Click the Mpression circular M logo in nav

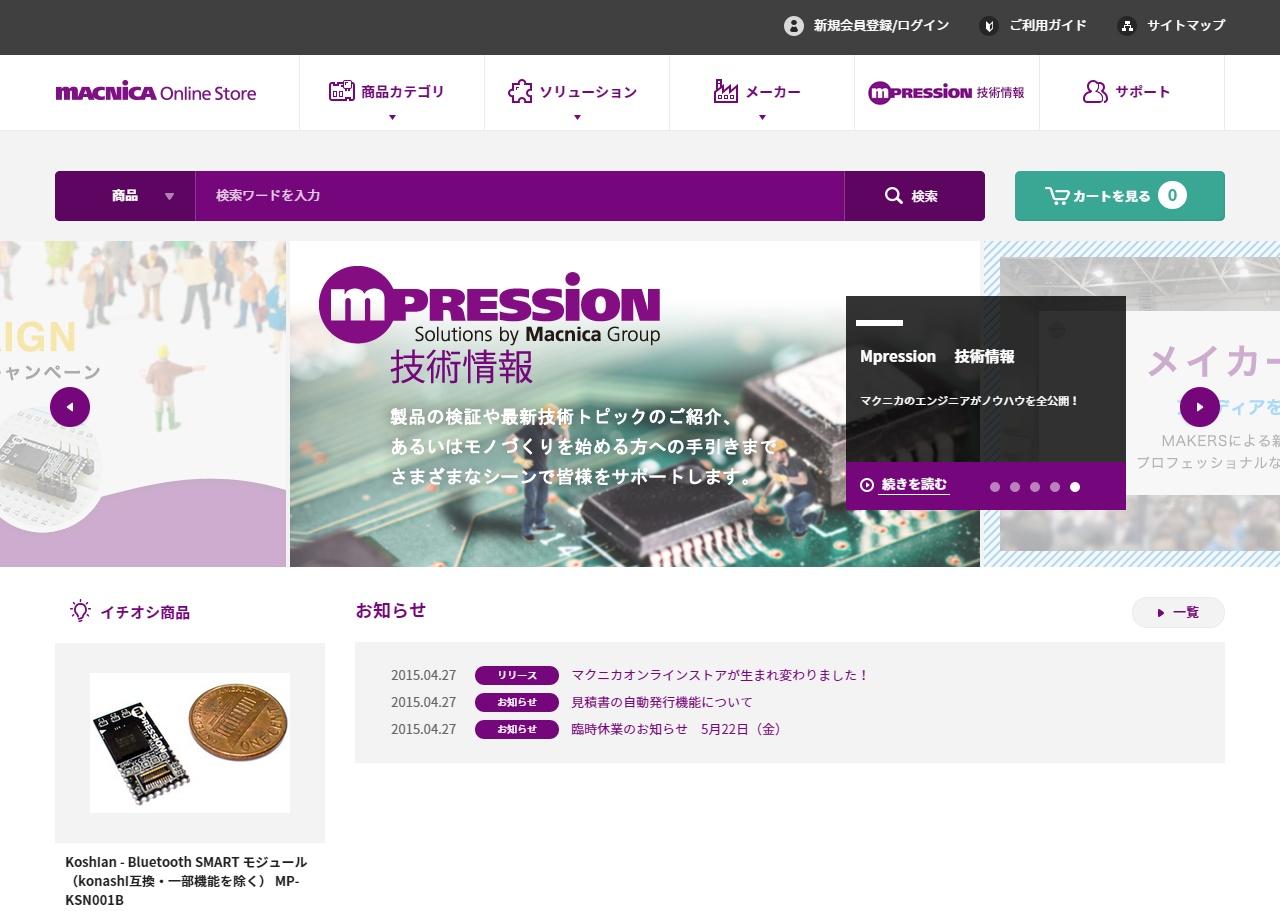tap(880, 92)
